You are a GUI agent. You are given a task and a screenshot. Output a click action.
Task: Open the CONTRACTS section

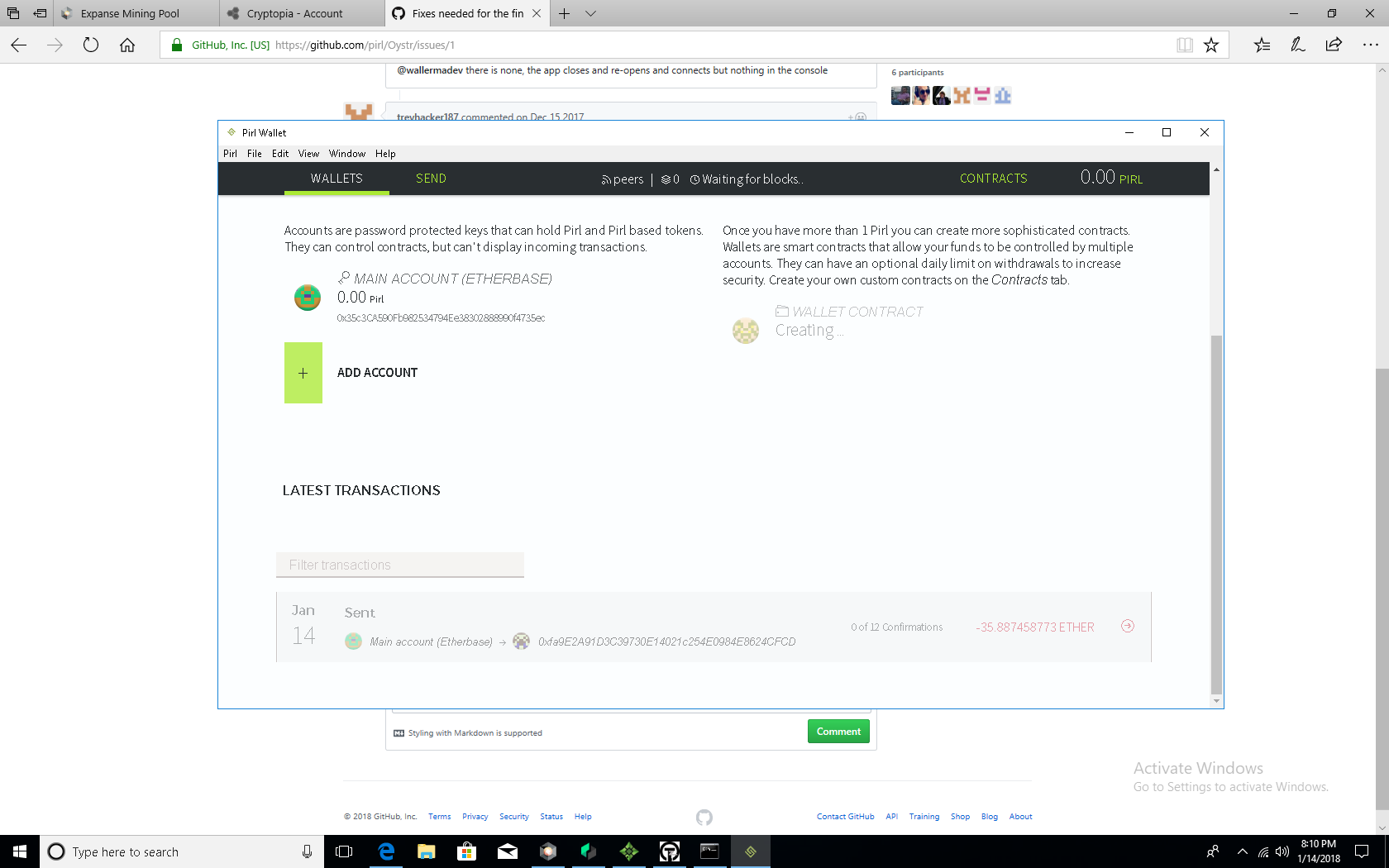993,178
